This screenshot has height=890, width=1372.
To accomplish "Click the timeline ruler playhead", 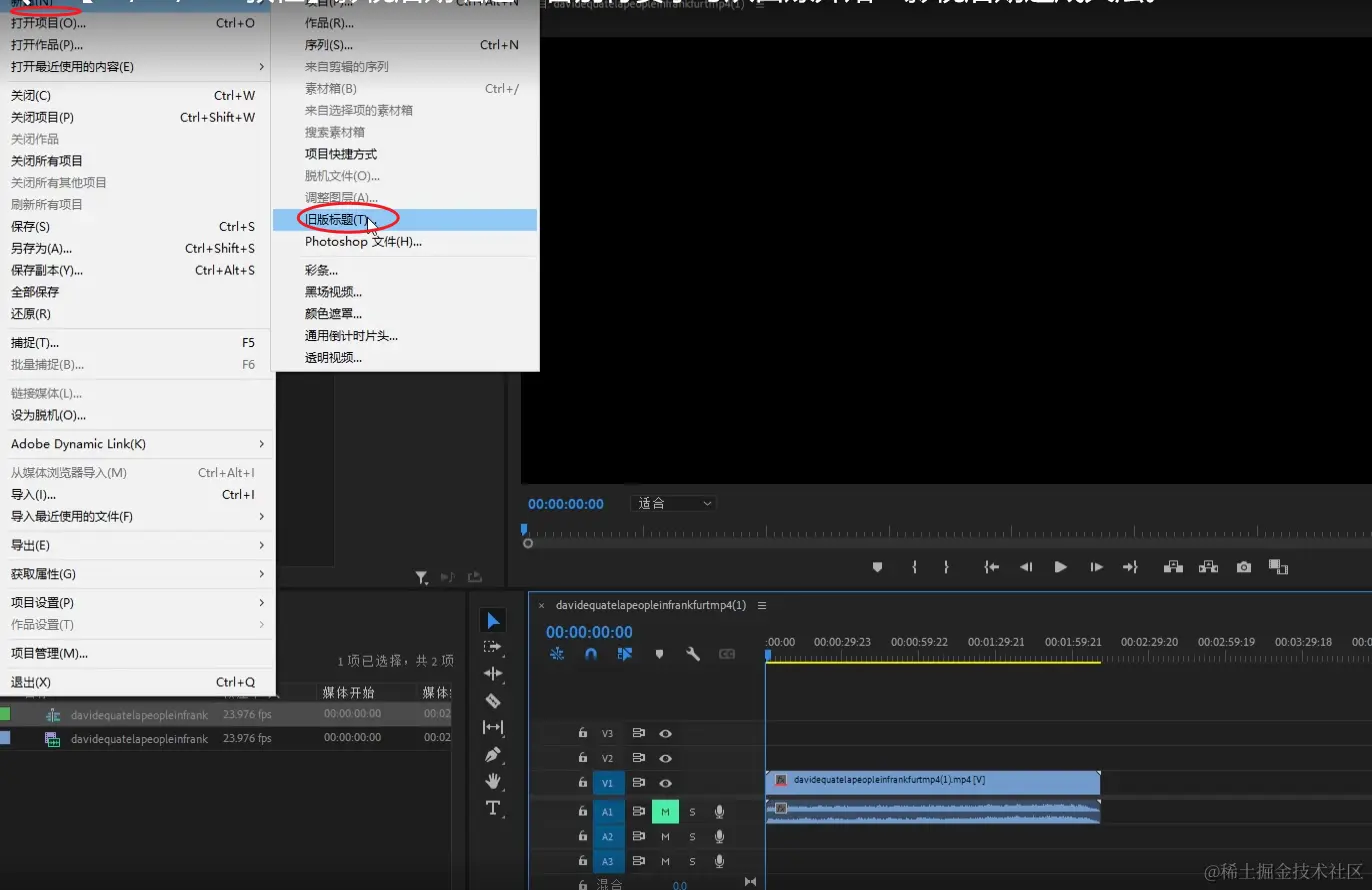I will [768, 656].
